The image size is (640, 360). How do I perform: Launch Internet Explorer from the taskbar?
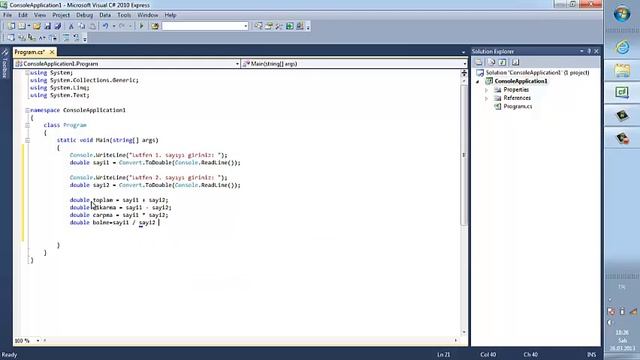[x=622, y=47]
